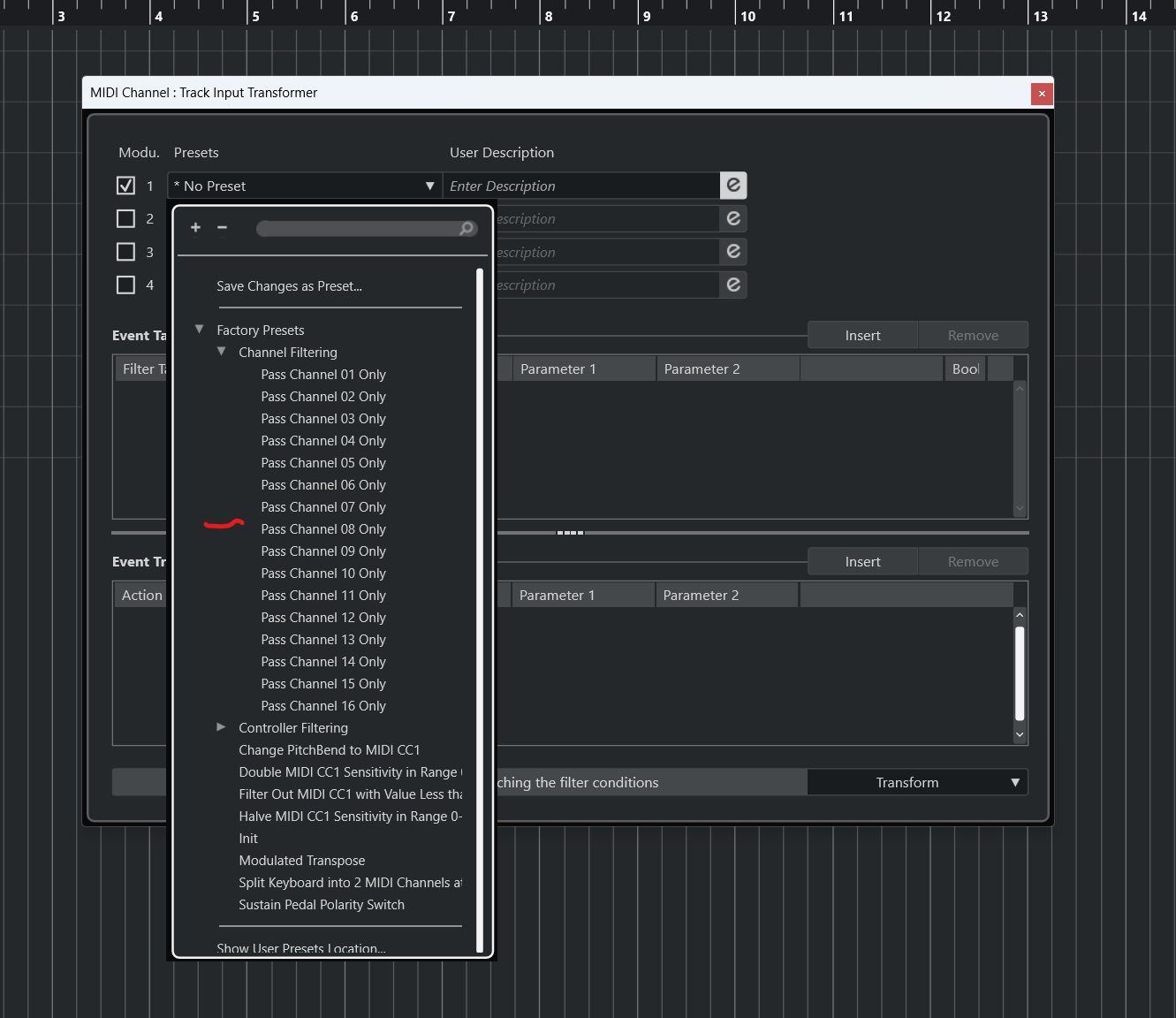Click the plus icon in preset browser

point(196,228)
